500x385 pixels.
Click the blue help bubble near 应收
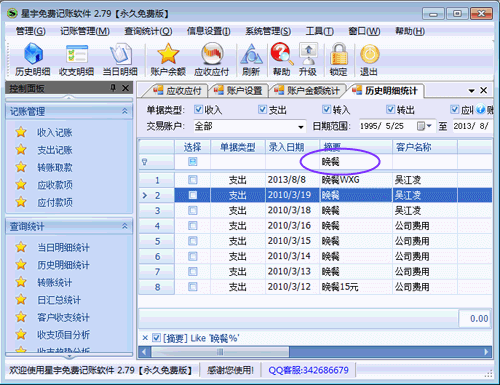pyautogui.click(x=480, y=109)
